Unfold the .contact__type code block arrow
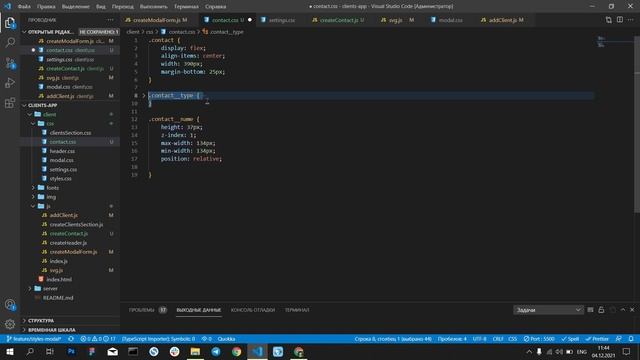This screenshot has width=640, height=360. pos(144,96)
